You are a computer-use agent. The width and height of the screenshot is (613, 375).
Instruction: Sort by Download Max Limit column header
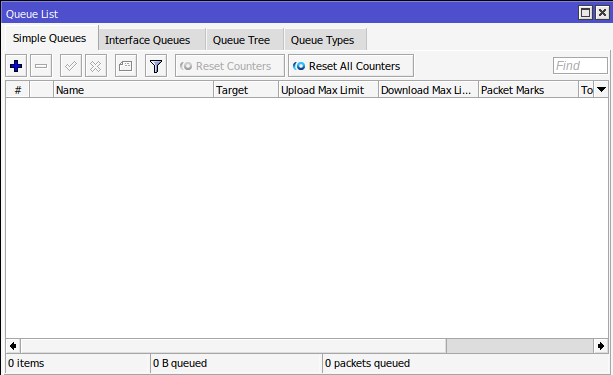pyautogui.click(x=428, y=90)
